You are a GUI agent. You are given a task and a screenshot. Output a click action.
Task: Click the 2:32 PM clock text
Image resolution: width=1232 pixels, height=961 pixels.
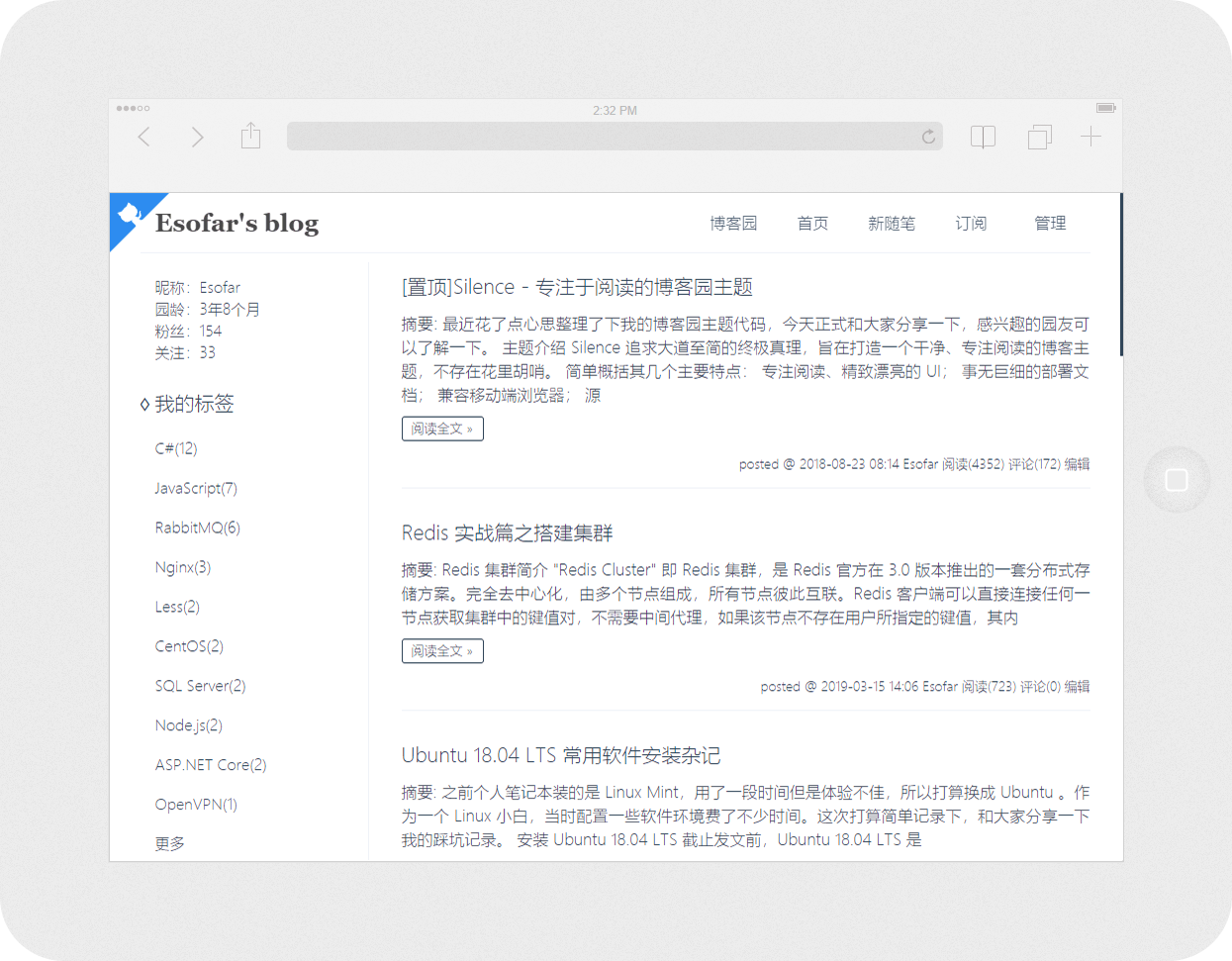coord(615,110)
